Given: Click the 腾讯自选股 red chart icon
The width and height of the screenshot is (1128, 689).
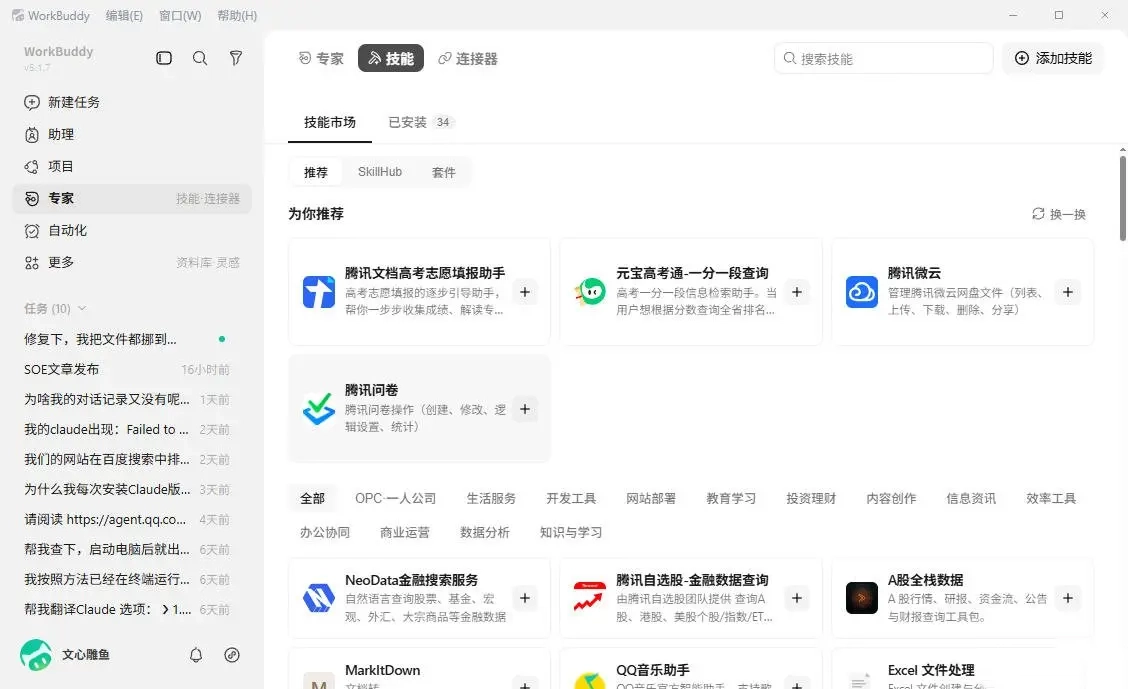Looking at the screenshot, I should tap(590, 598).
